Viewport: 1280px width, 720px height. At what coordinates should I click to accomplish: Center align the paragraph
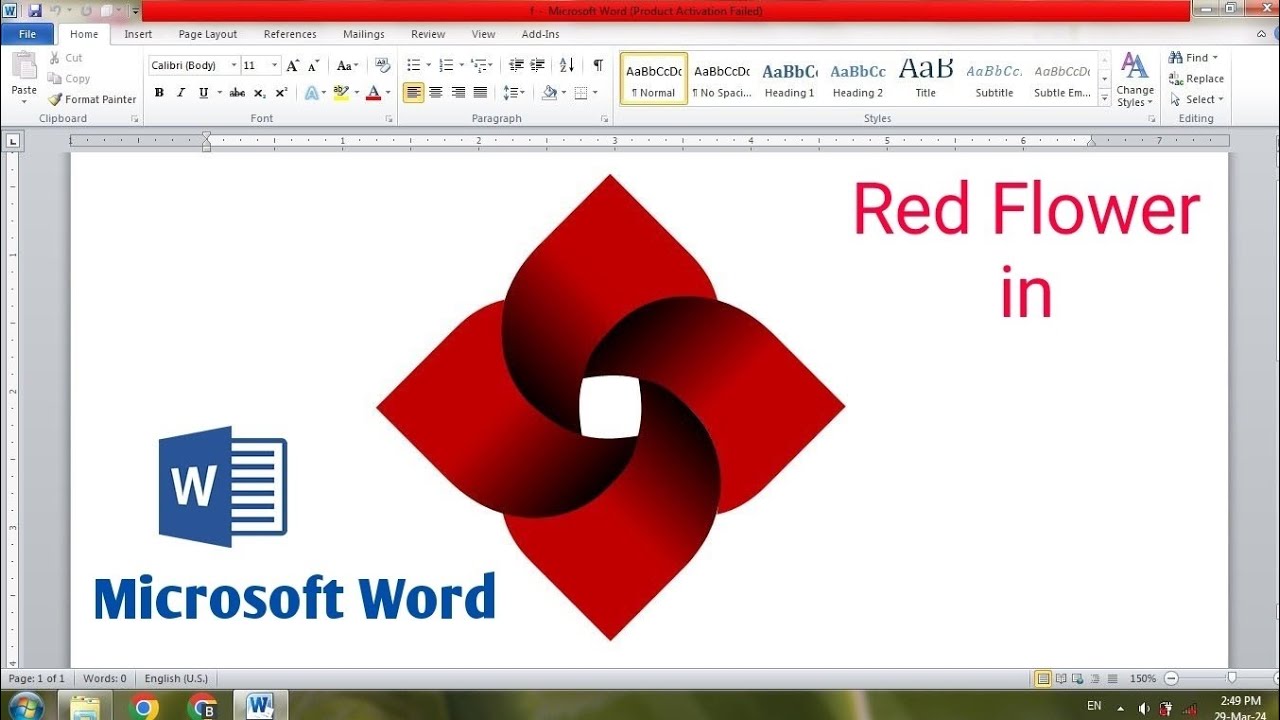click(x=436, y=93)
